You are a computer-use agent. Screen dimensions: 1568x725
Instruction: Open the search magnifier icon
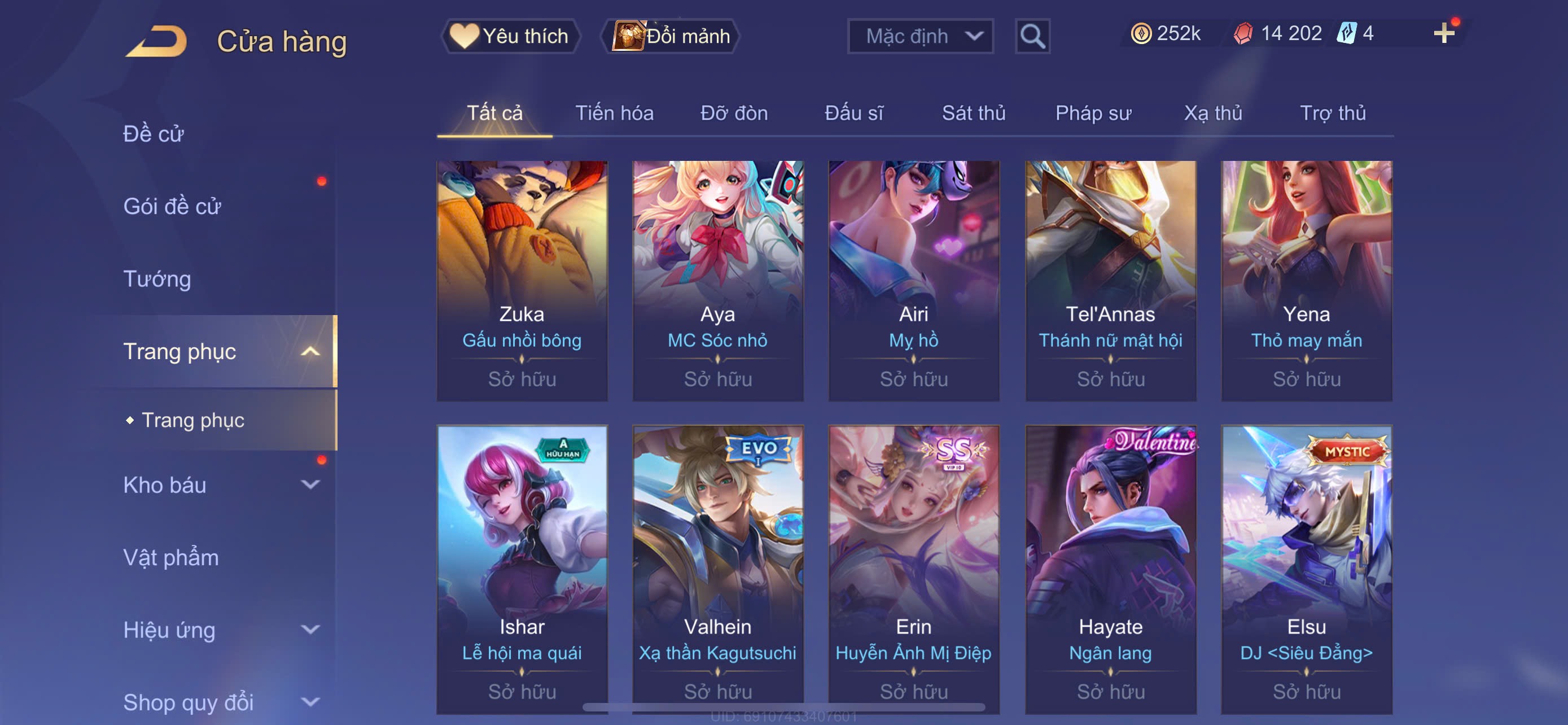(1032, 37)
